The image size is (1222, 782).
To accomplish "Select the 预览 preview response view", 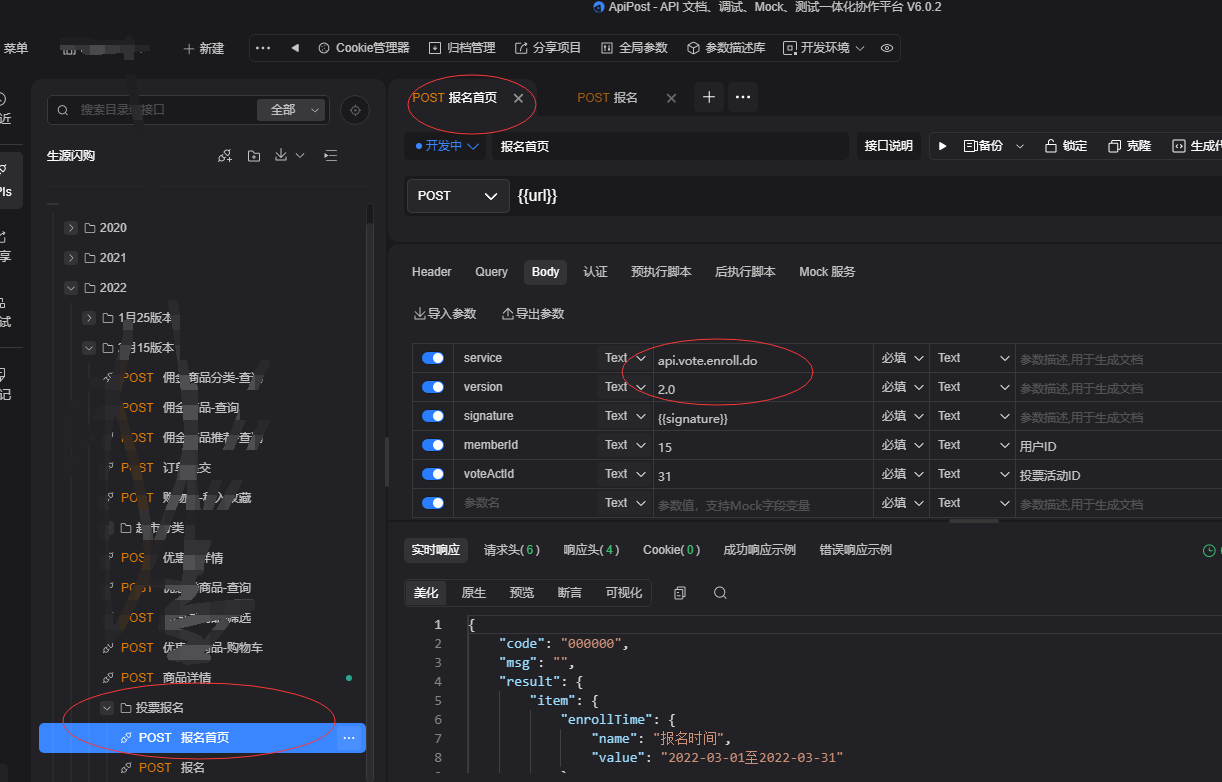I will [522, 593].
